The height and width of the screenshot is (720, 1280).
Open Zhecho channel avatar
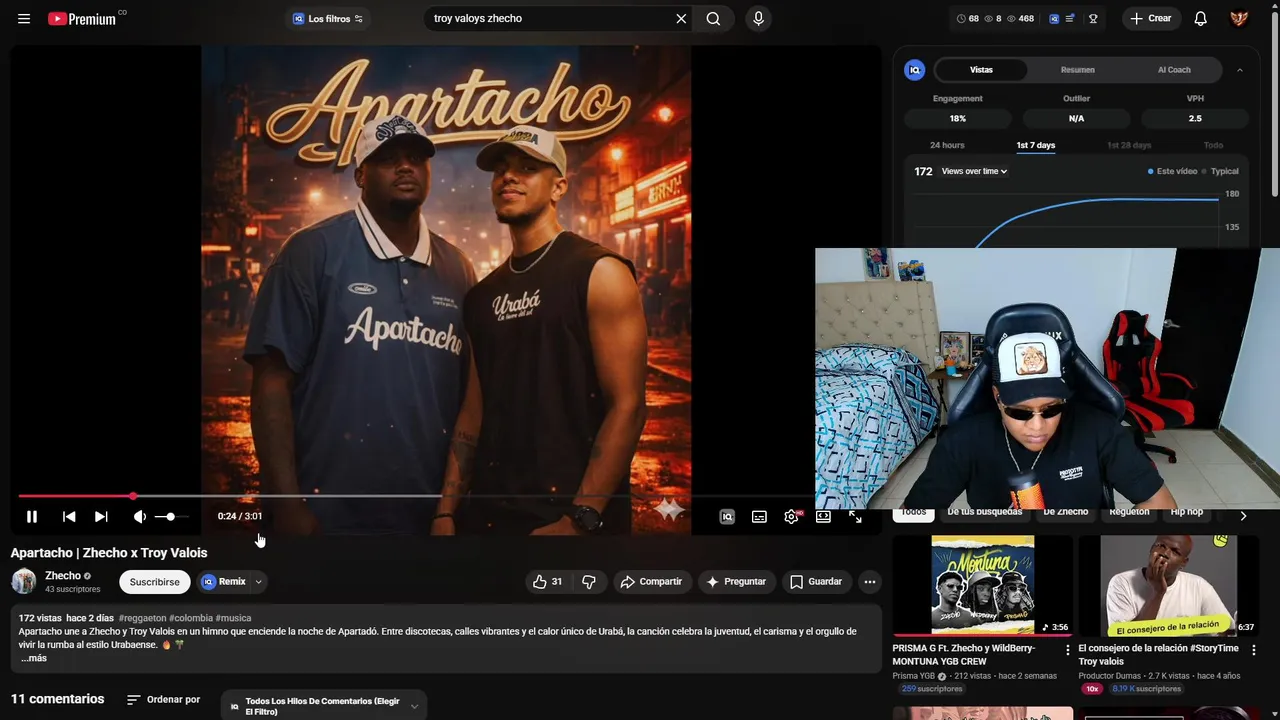(x=24, y=581)
